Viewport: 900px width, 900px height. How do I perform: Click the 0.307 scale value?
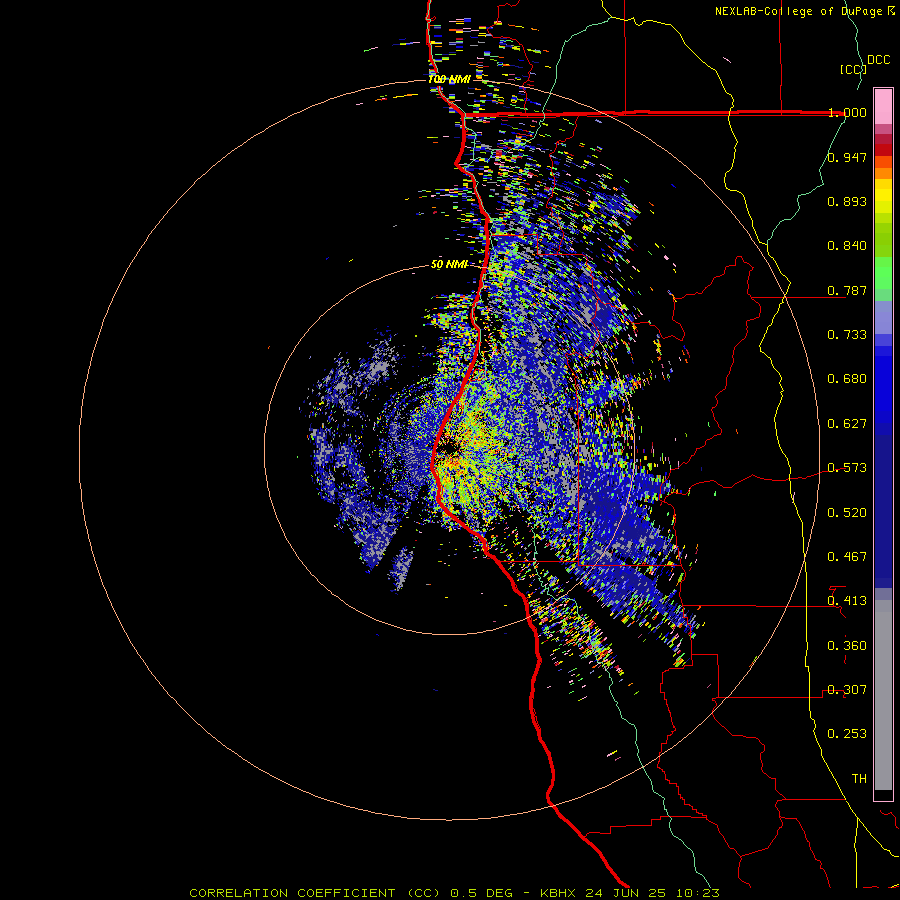coord(847,690)
